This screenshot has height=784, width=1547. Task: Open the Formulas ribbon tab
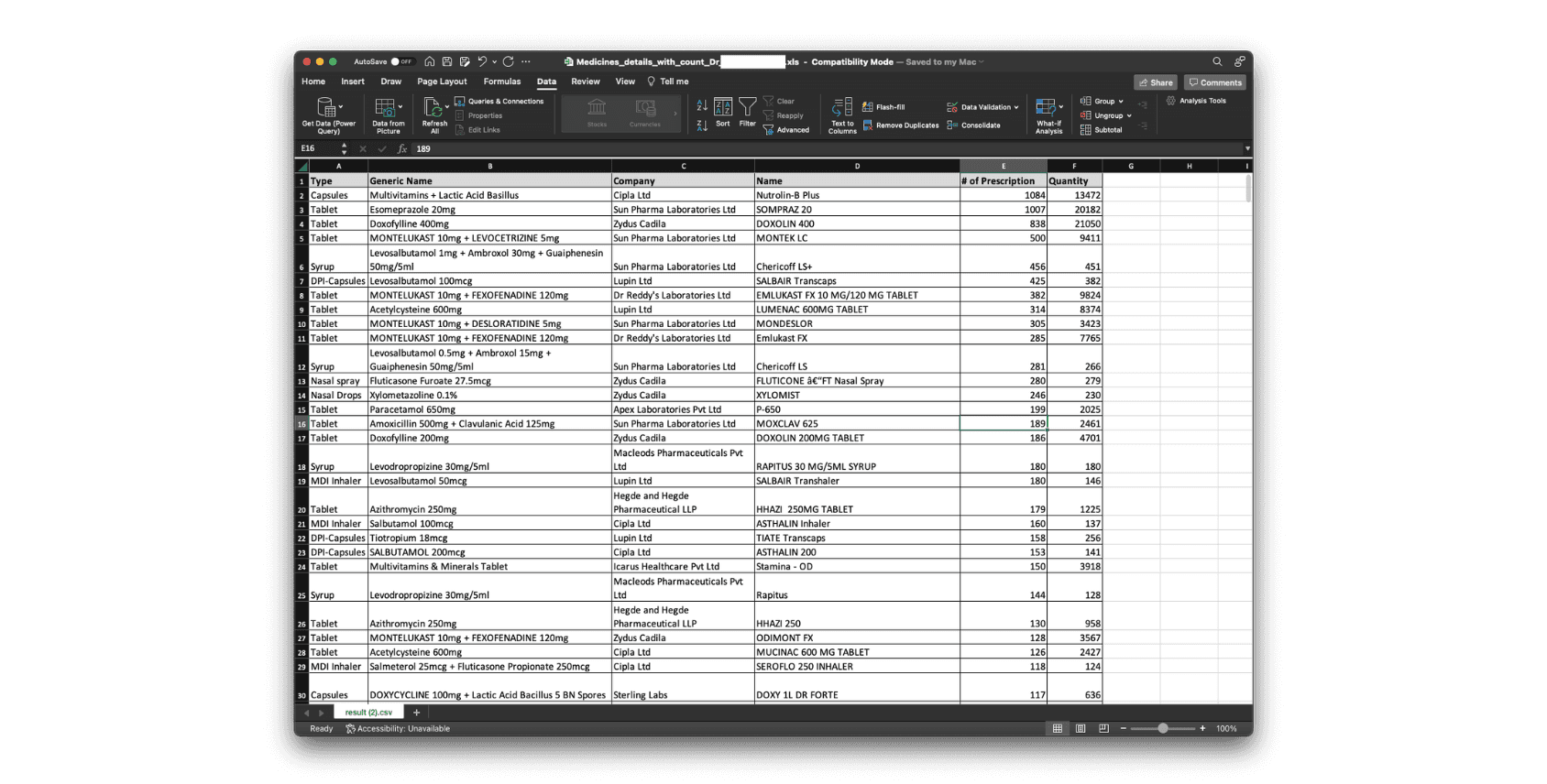[x=501, y=82]
